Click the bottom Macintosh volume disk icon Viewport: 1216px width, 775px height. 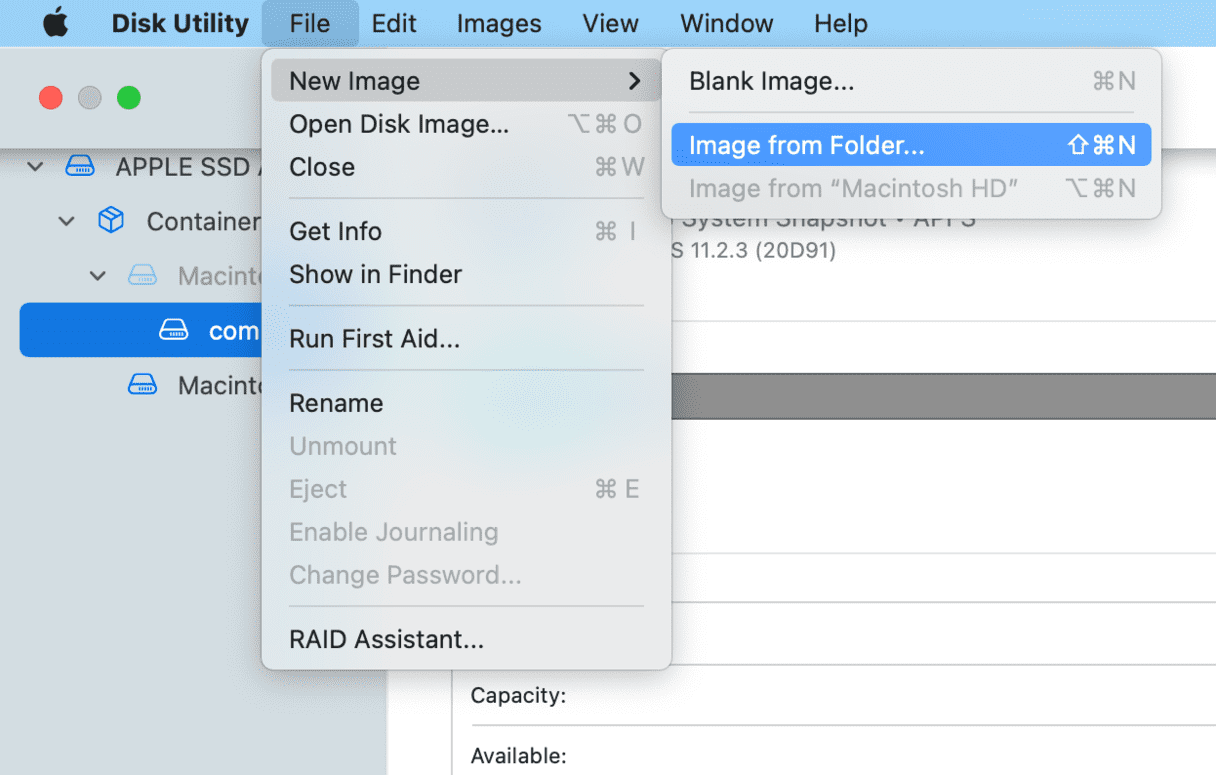tap(143, 385)
